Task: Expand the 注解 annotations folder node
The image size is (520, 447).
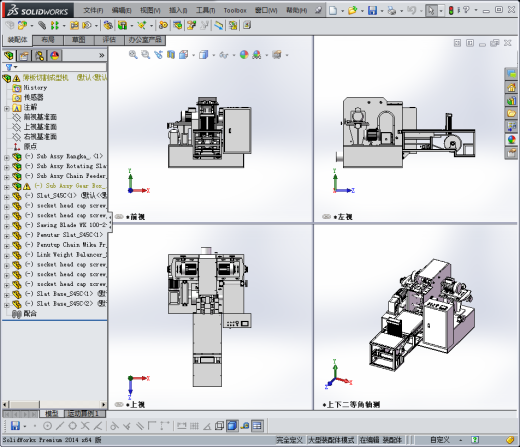Action: (7, 108)
